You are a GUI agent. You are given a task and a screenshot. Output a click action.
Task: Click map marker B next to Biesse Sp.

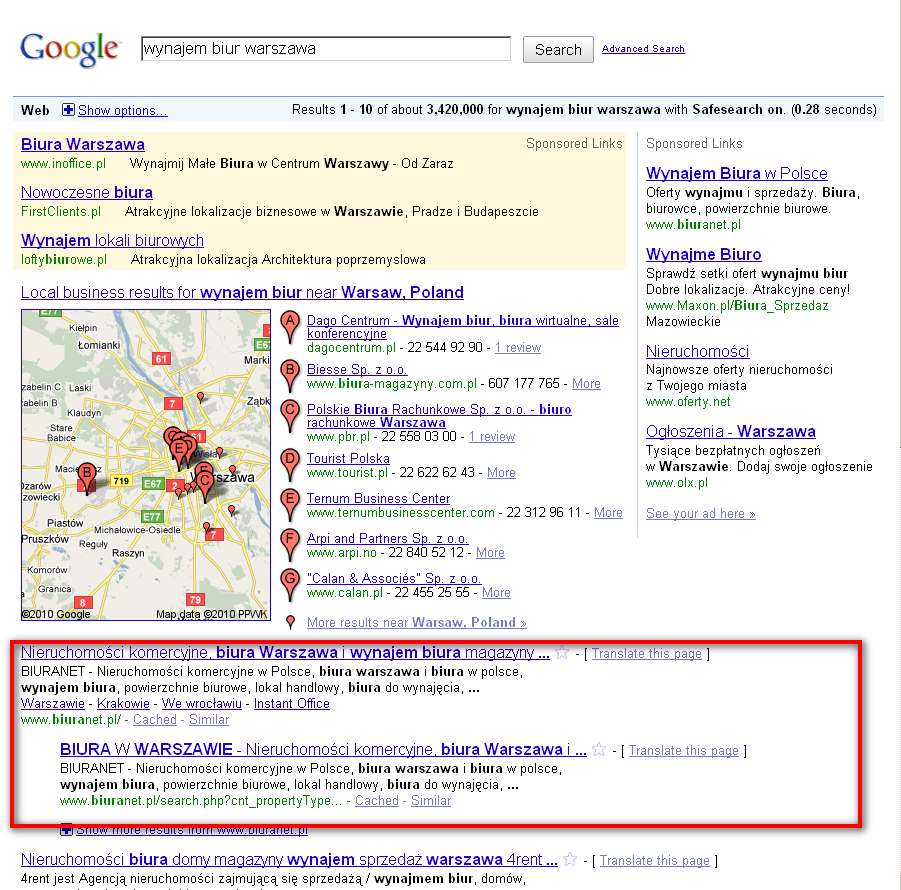(290, 375)
